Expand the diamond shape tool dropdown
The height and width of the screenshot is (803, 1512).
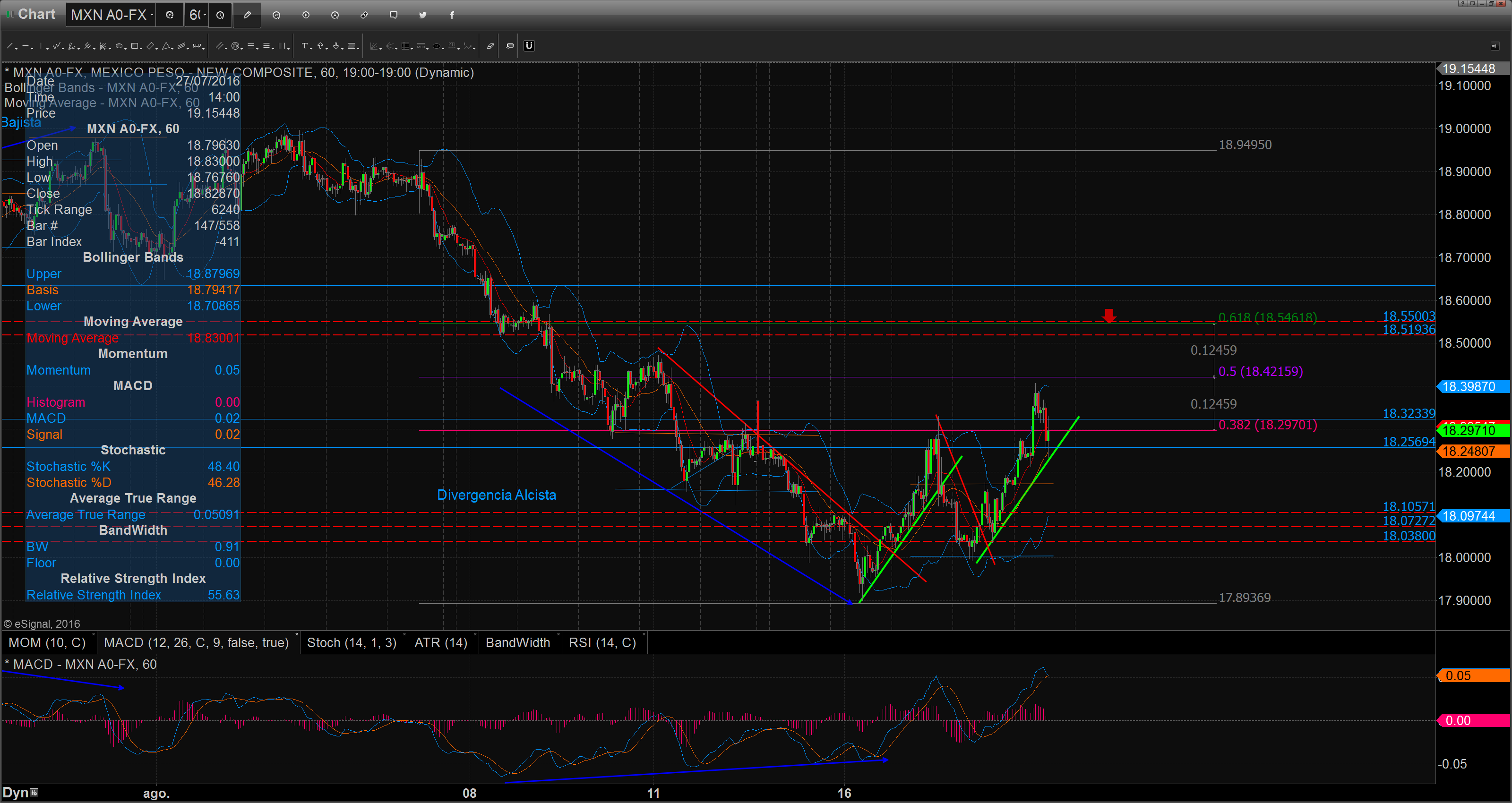[156, 48]
